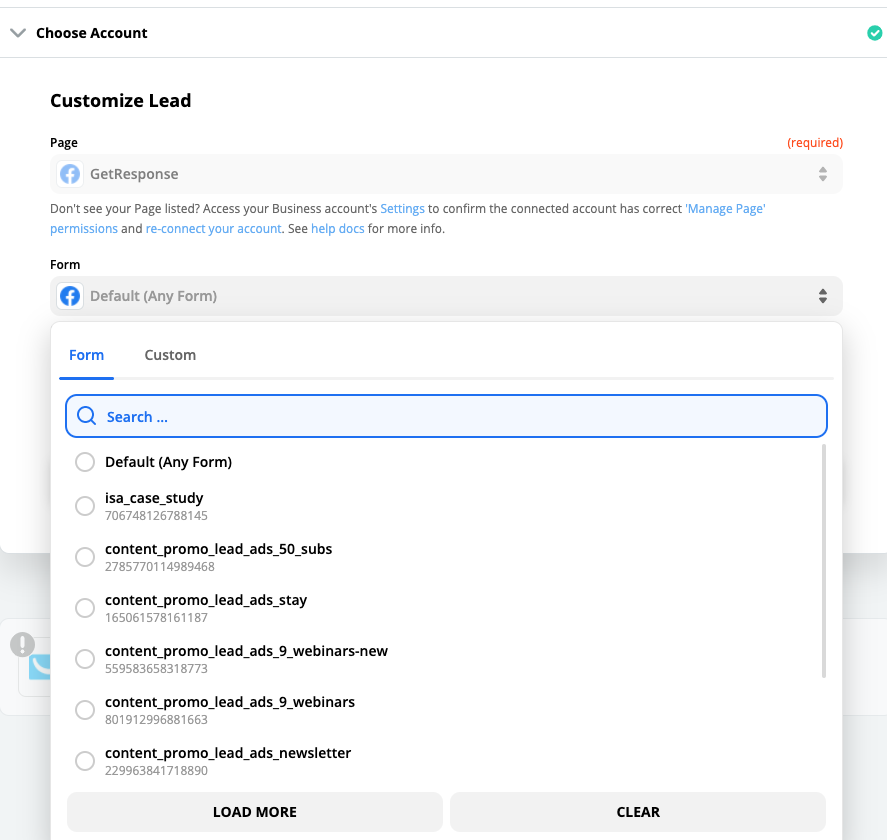Switch to the Form tab
Viewport: 887px width, 840px height.
click(x=87, y=355)
